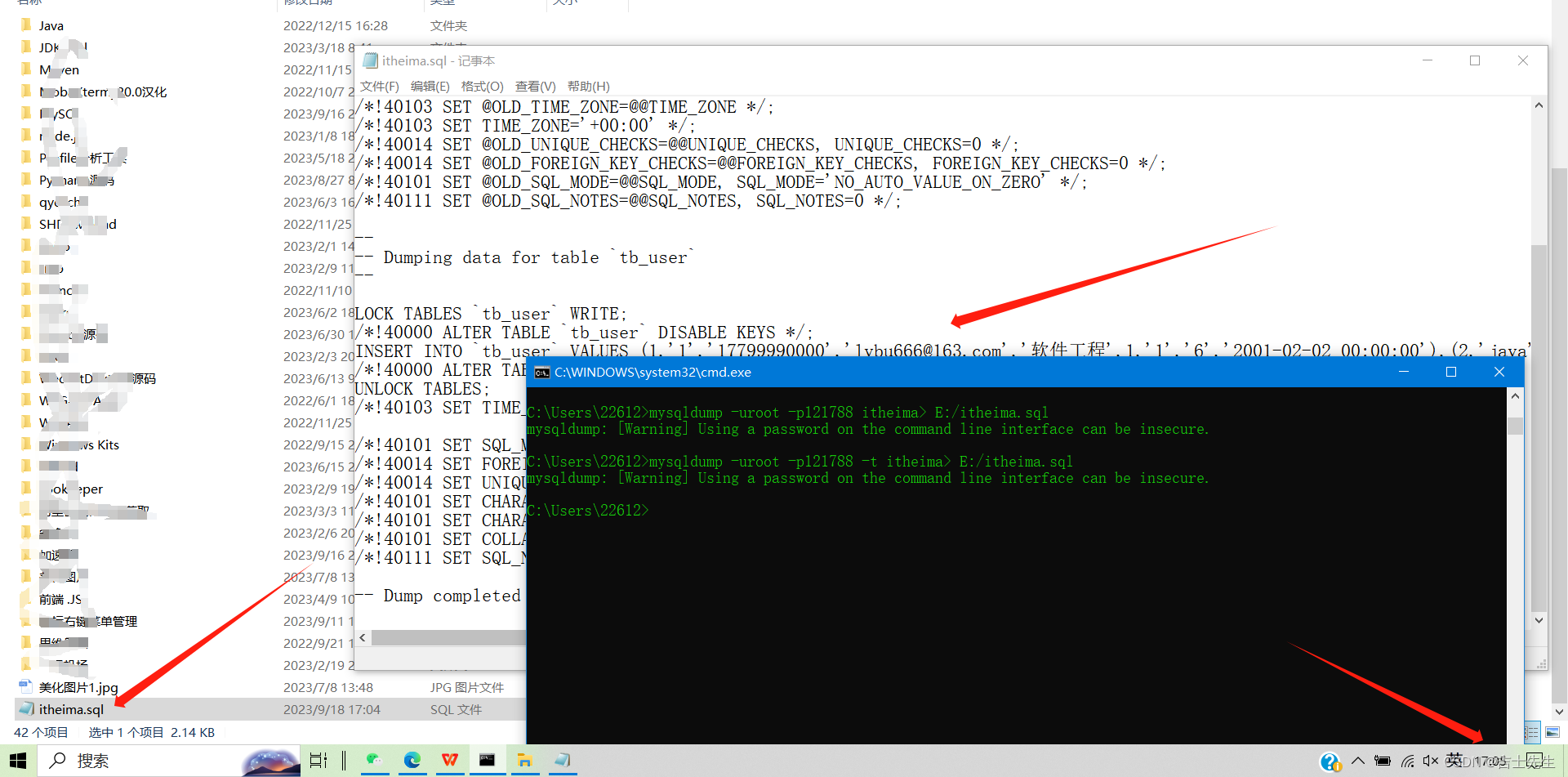Click '42 个项目' in Explorer status bar
The image size is (1568, 777).
pos(41,733)
